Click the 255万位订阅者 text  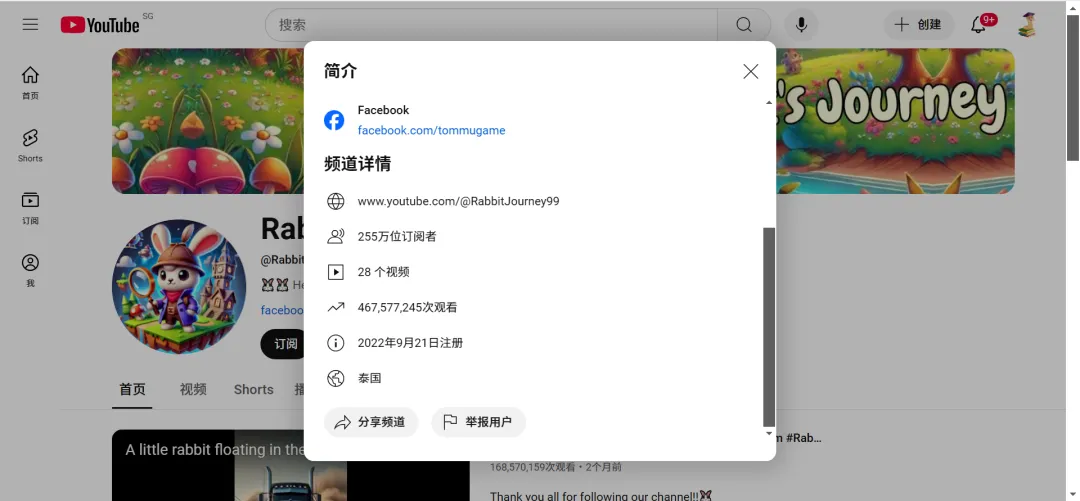pyautogui.click(x=397, y=236)
